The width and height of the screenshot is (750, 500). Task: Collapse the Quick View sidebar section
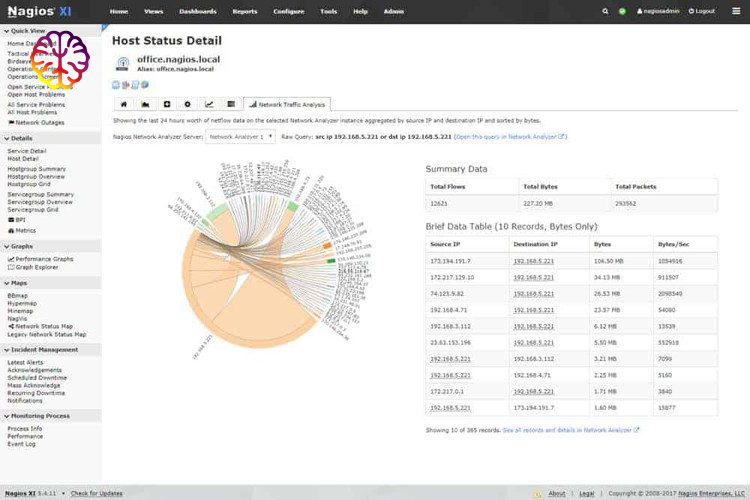(x=24, y=31)
